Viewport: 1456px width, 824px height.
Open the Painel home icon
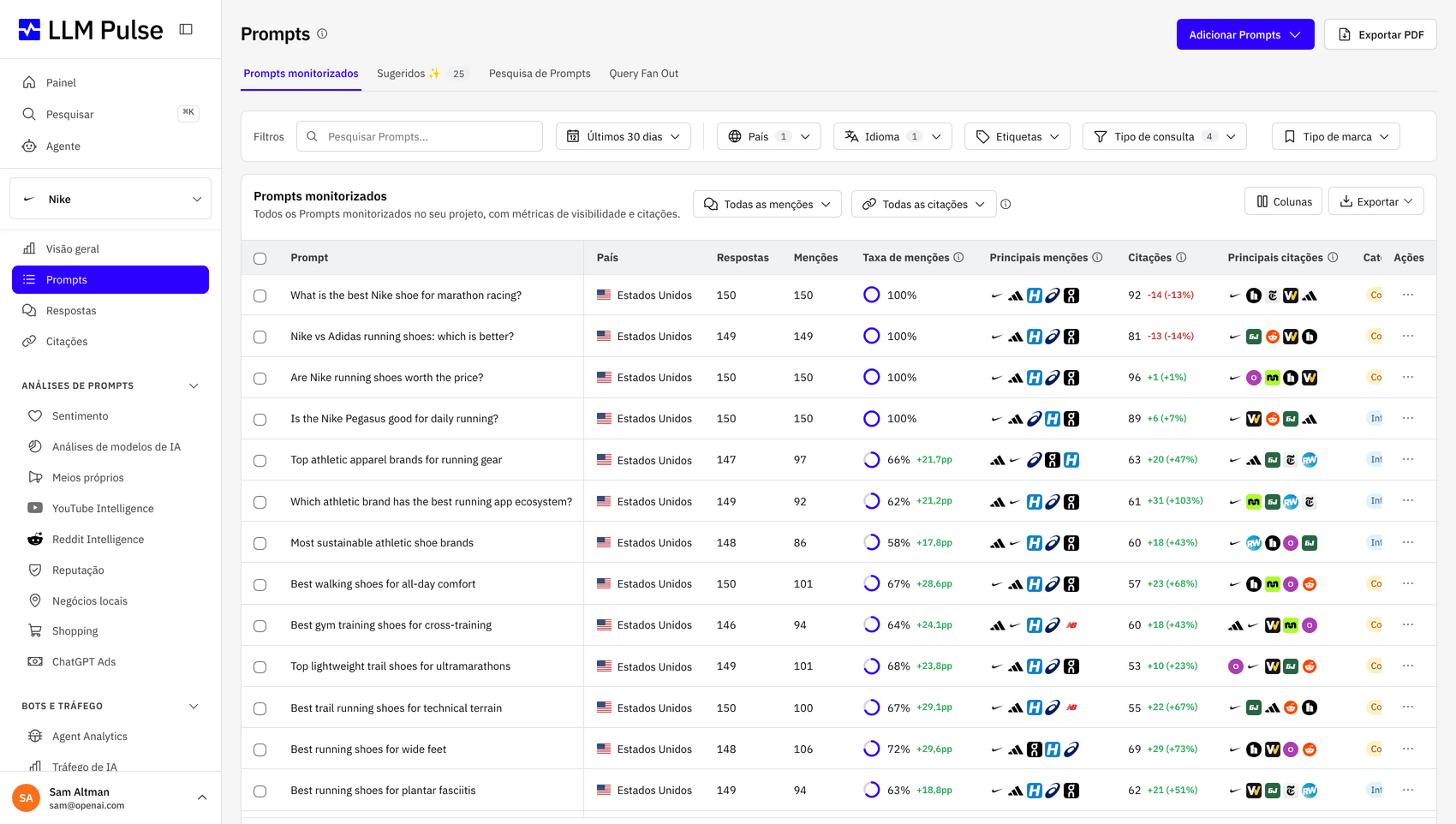pos(29,82)
